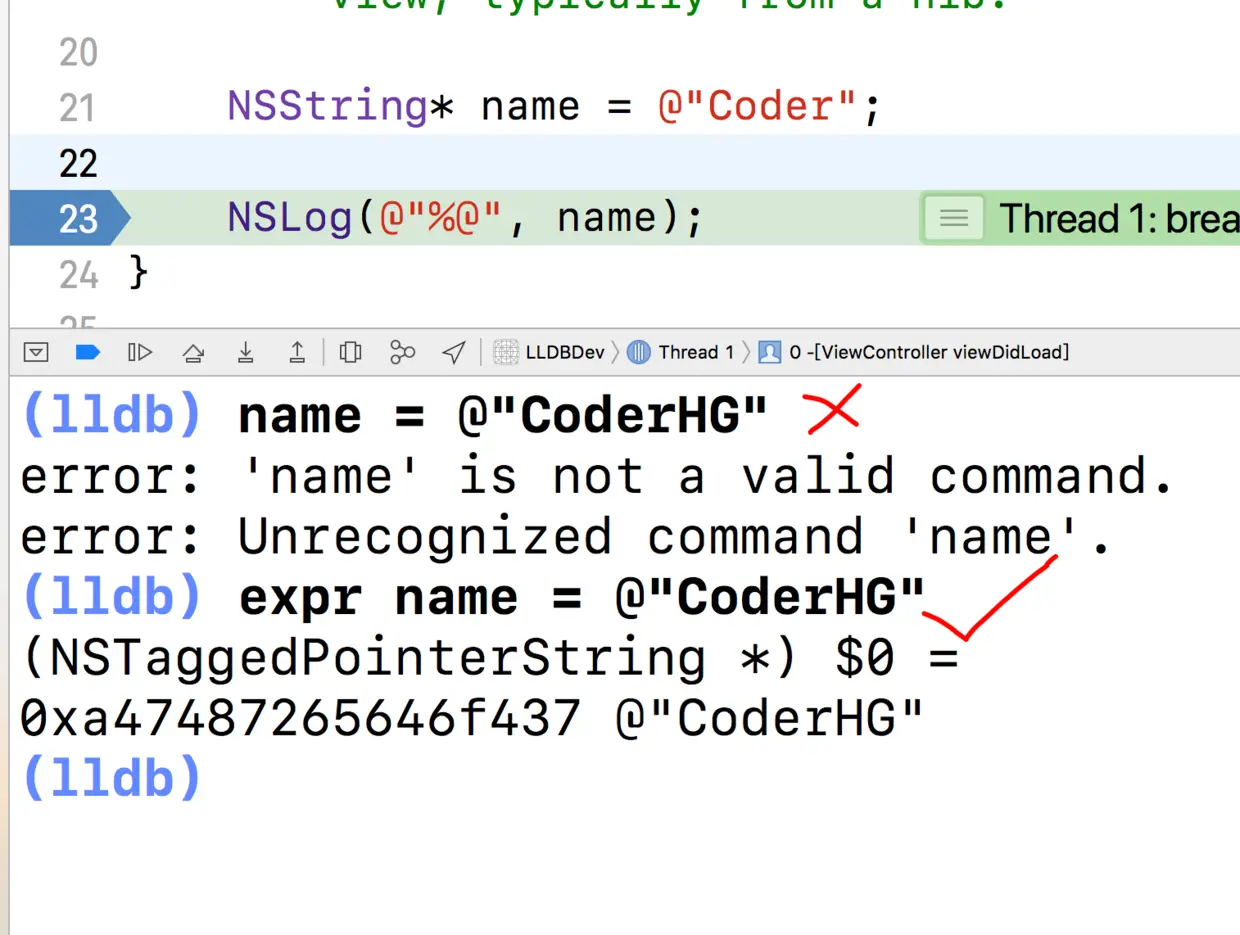Image resolution: width=1240 pixels, height=935 pixels.
Task: Open the Thread 1 breakpoint annotation icon
Action: click(954, 218)
